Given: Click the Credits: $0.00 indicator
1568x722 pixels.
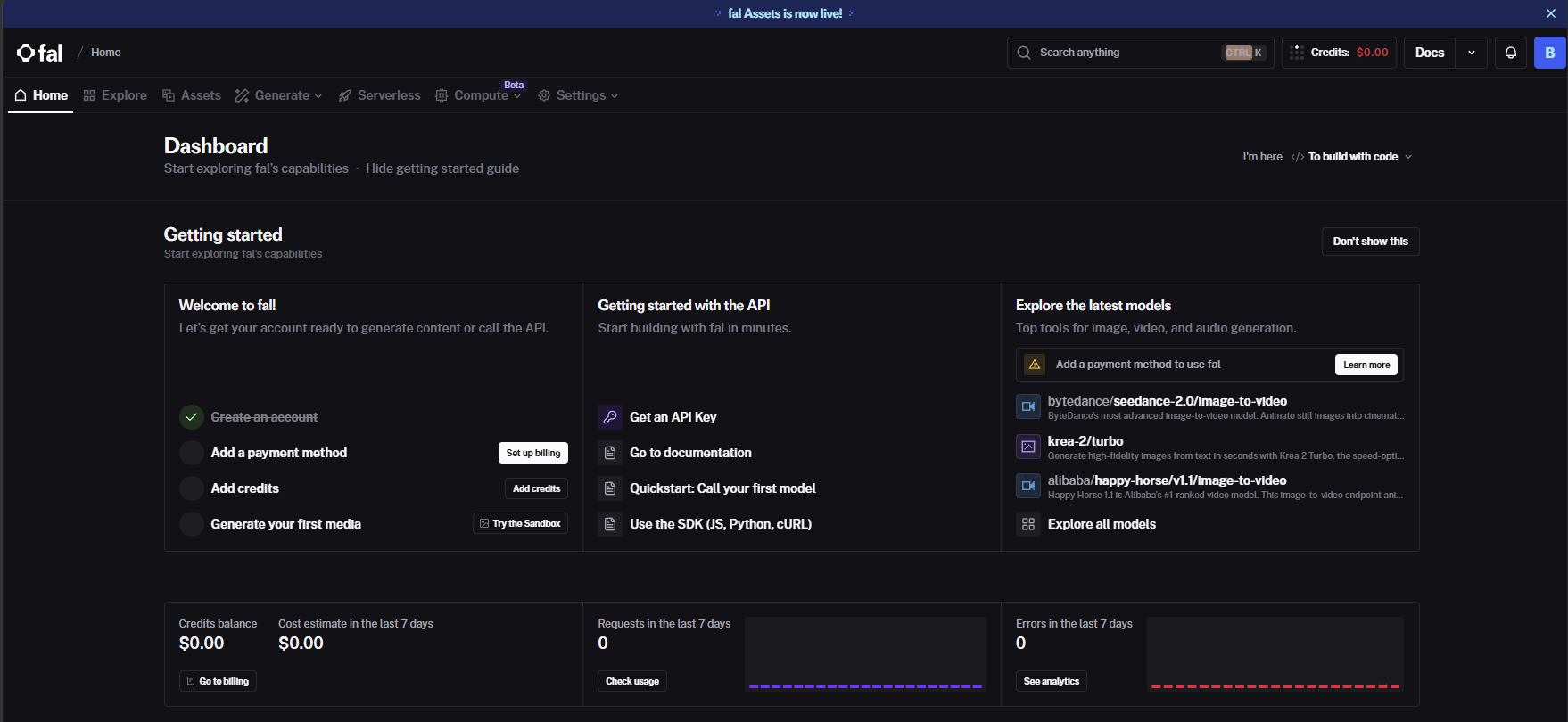Looking at the screenshot, I should [x=1340, y=53].
